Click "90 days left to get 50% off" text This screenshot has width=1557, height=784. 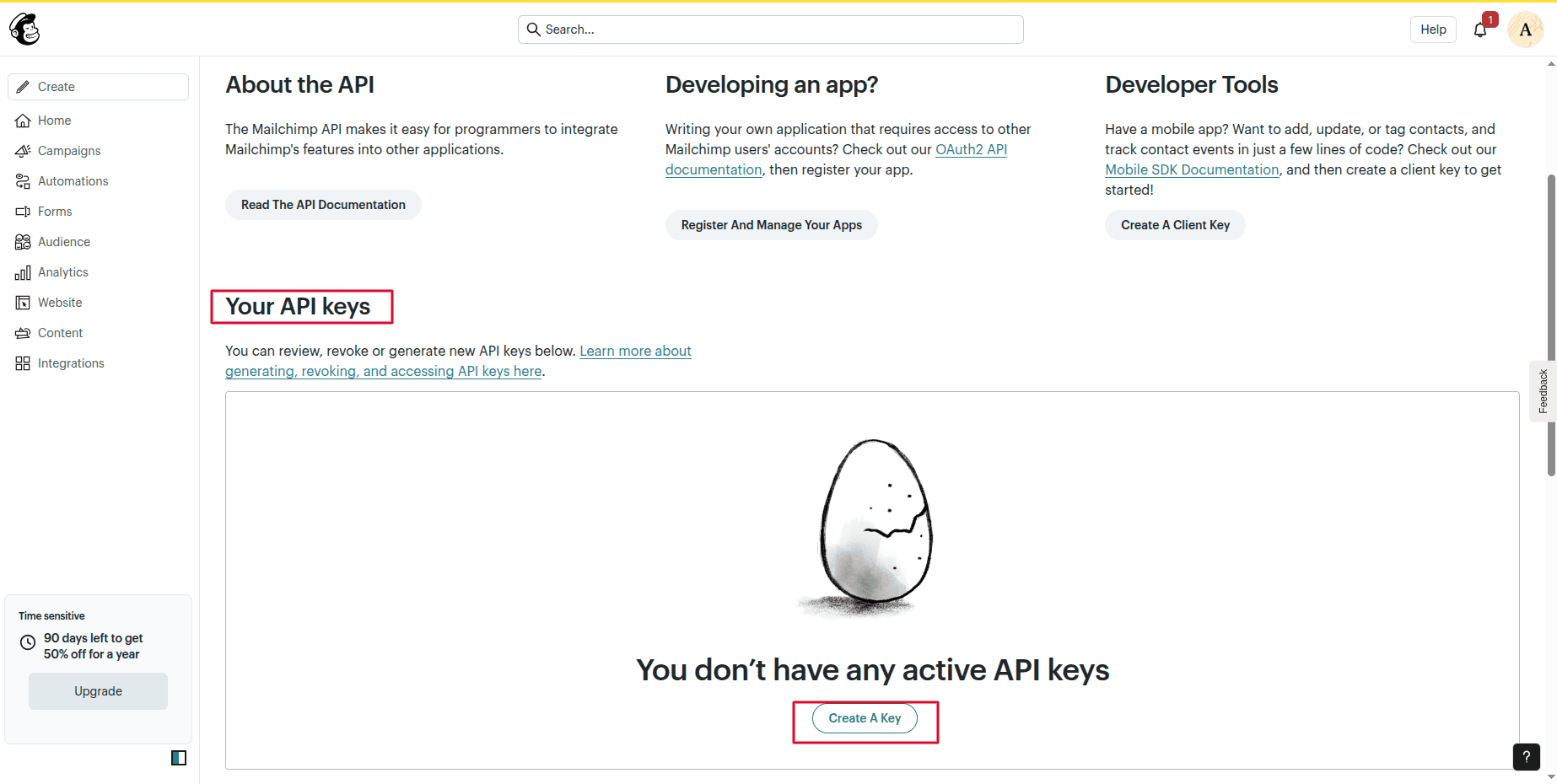[x=93, y=646]
